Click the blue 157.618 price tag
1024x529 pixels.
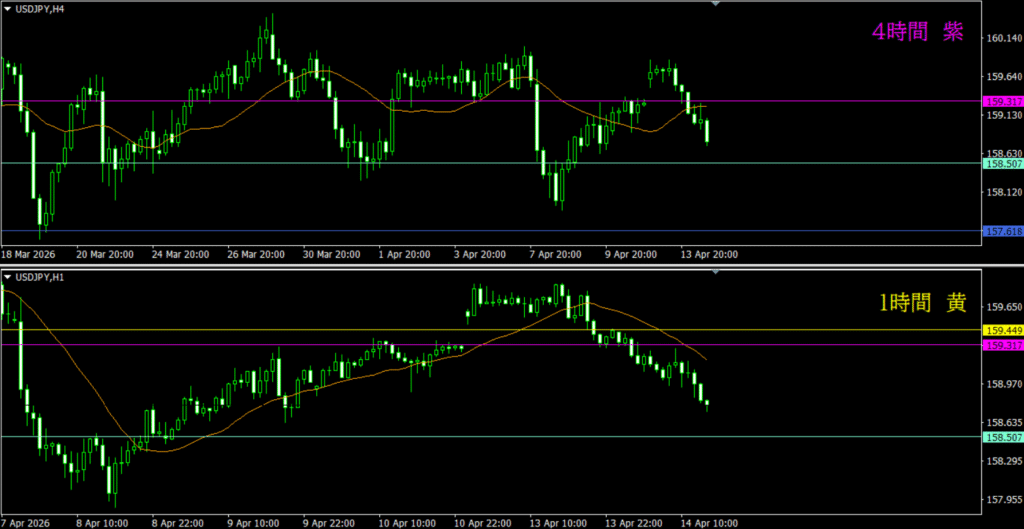pyautogui.click(x=1003, y=231)
